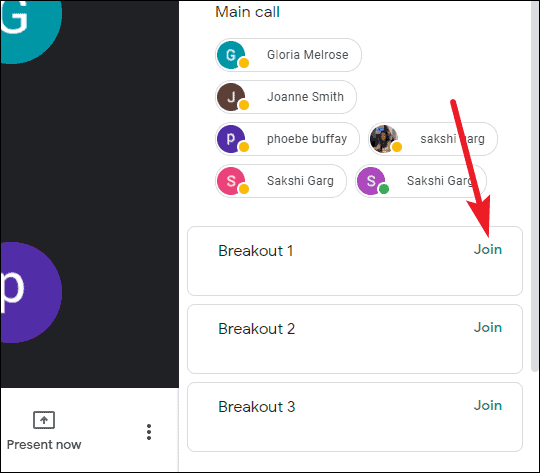Click the Breakout 2 room card title
This screenshot has width=540, height=473.
[x=257, y=329]
